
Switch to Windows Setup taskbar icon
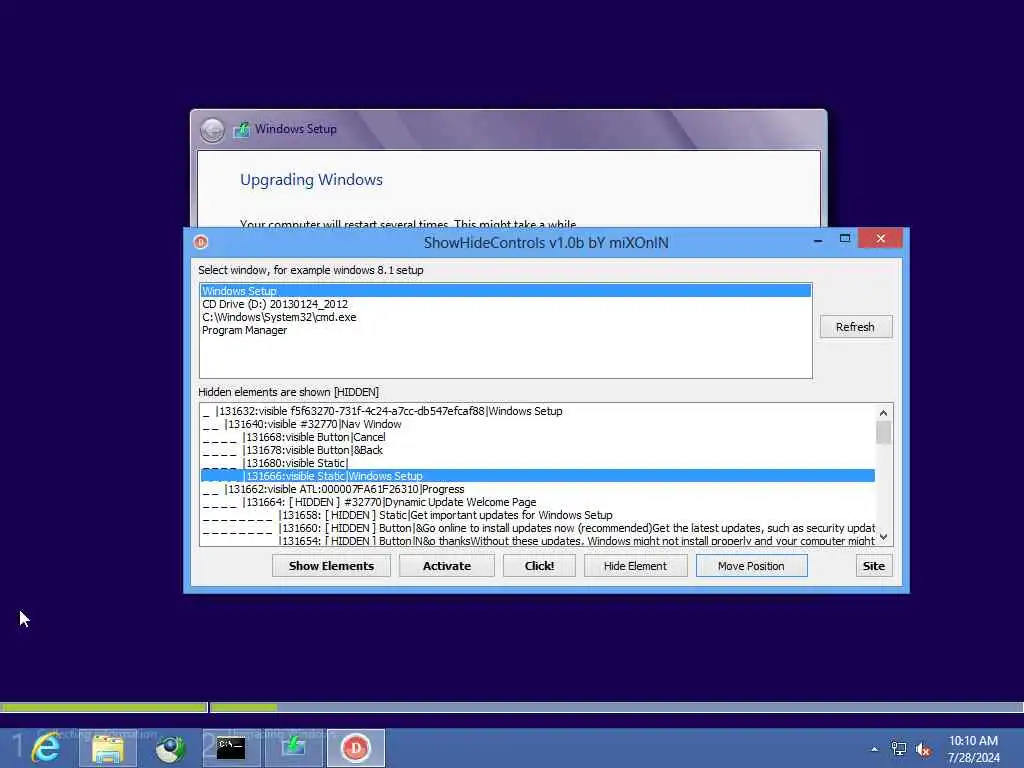pos(293,748)
